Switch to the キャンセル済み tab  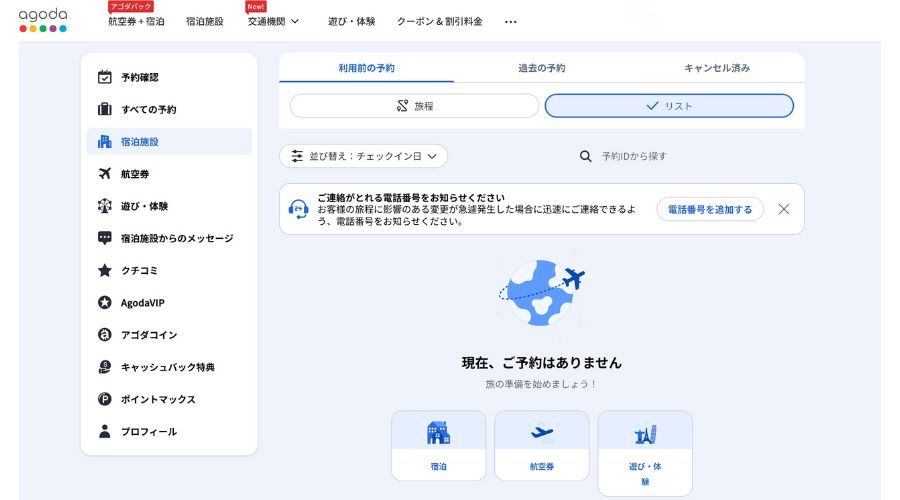pyautogui.click(x=717, y=68)
